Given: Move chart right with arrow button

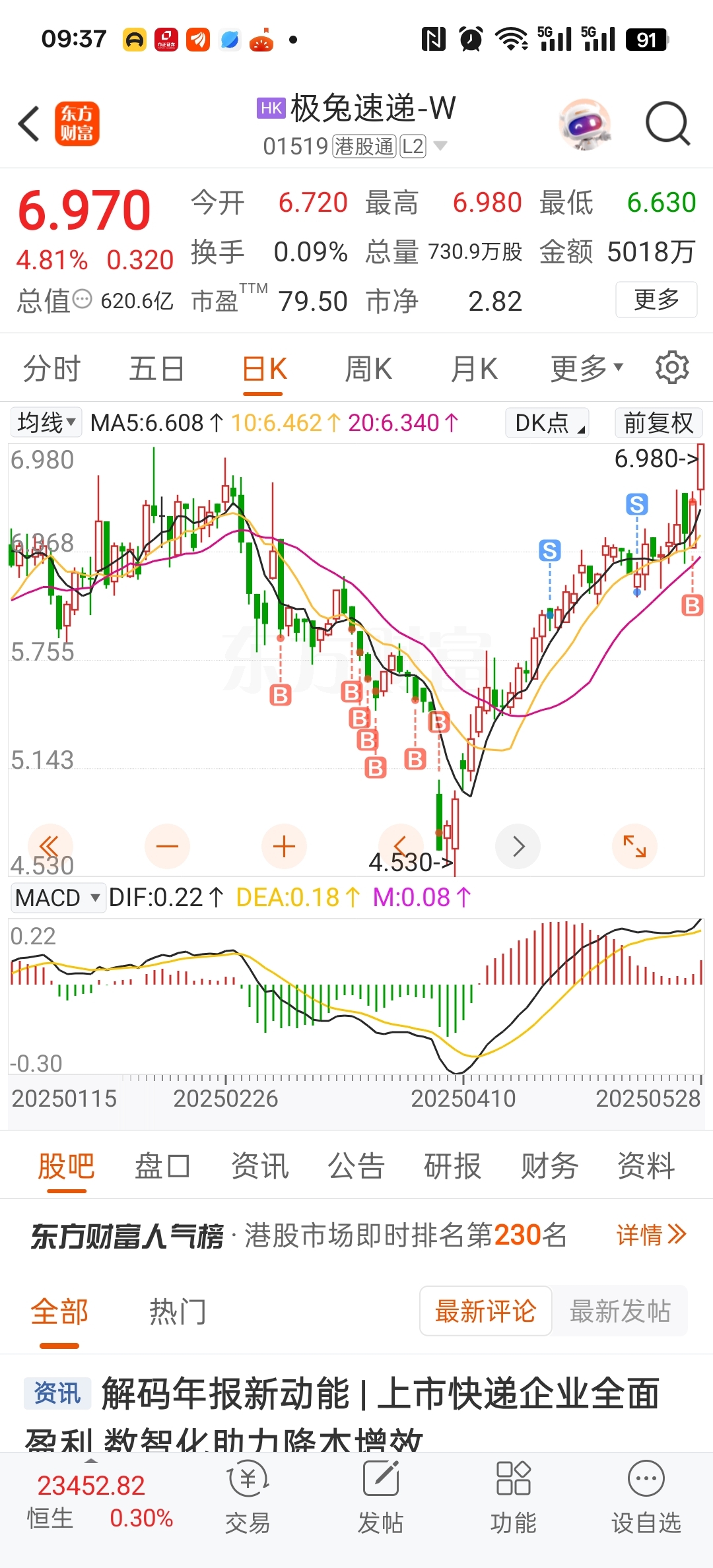Looking at the screenshot, I should (518, 846).
